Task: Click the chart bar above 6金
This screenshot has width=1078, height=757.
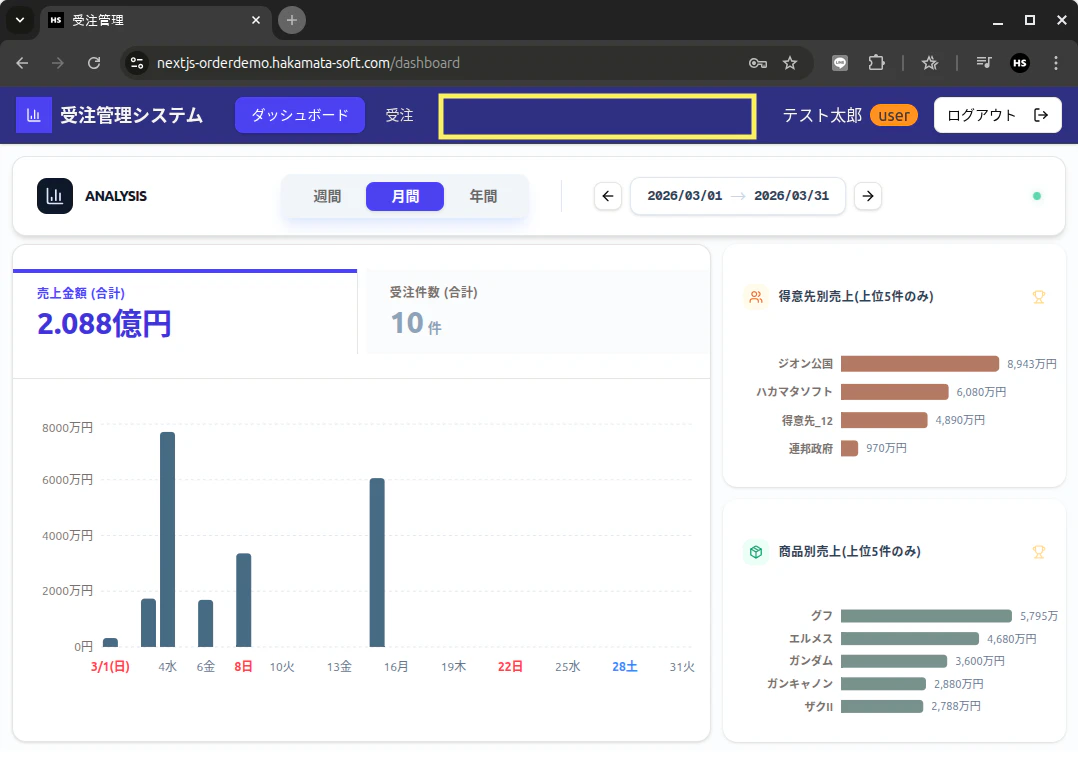Action: 206,624
